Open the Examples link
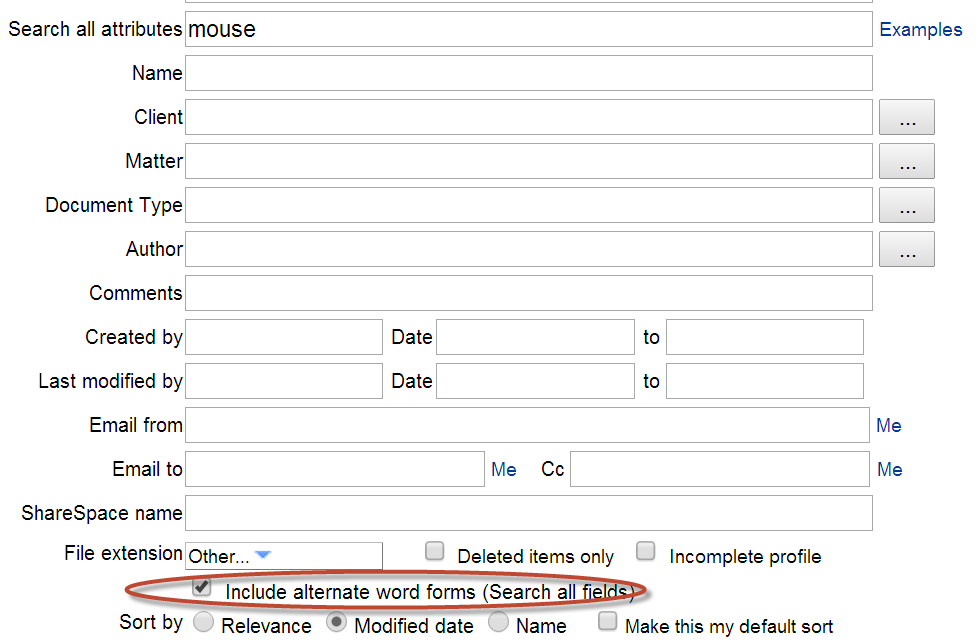Viewport: 979px width, 644px height. click(x=920, y=29)
